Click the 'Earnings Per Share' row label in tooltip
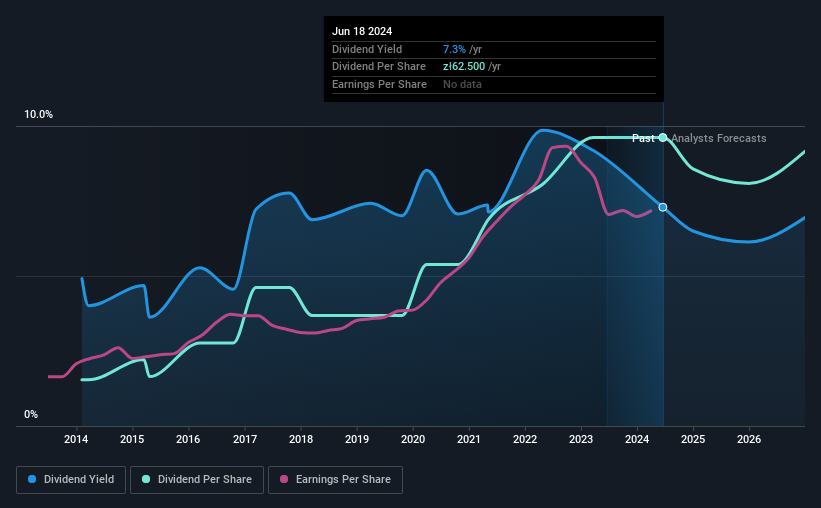 click(379, 84)
